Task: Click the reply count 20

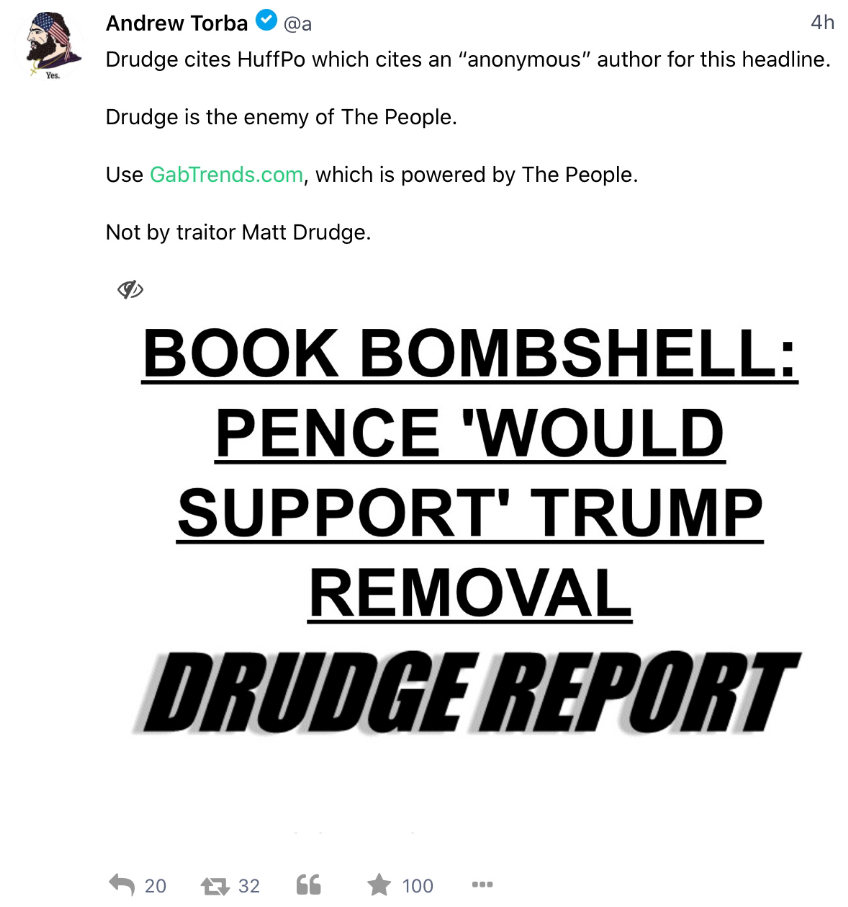Action: click(155, 886)
